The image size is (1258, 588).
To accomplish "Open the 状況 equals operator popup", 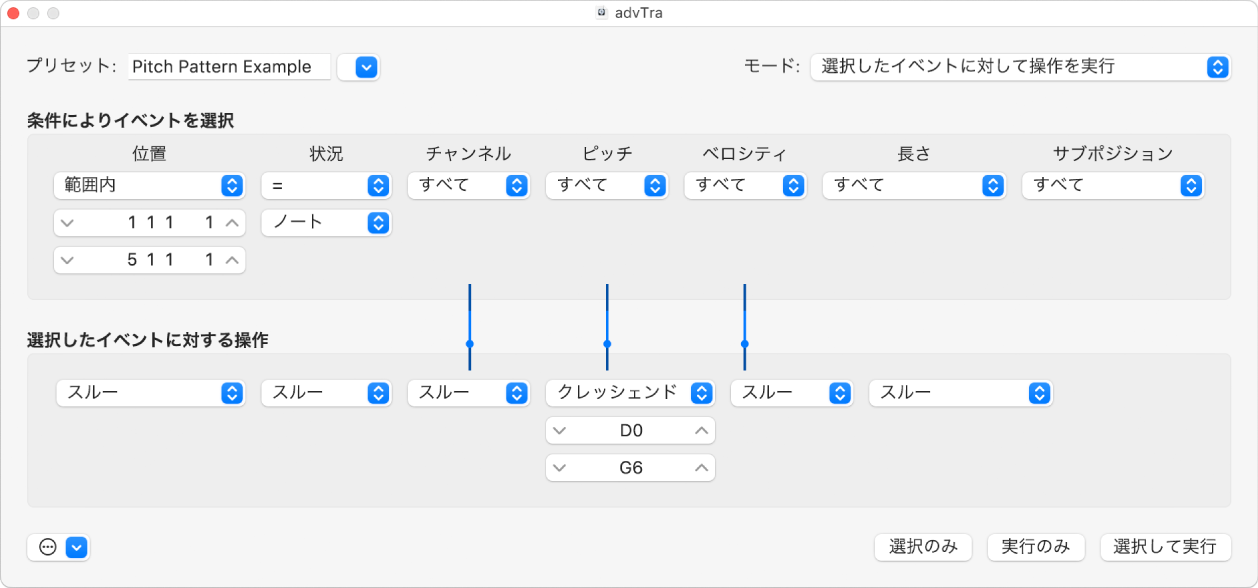I will 326,185.
